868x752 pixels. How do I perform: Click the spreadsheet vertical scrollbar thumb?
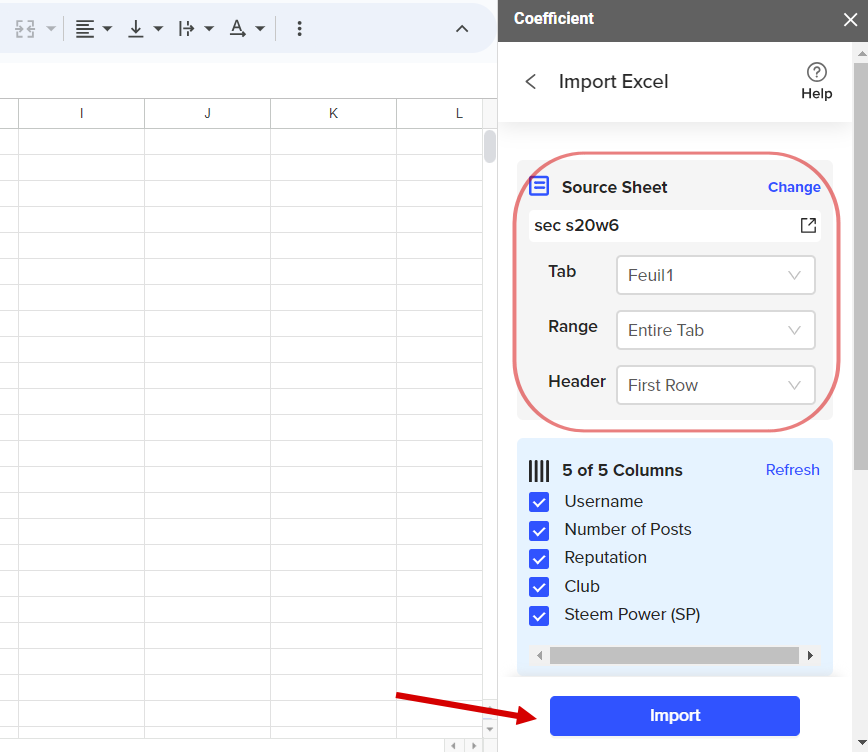coord(489,146)
